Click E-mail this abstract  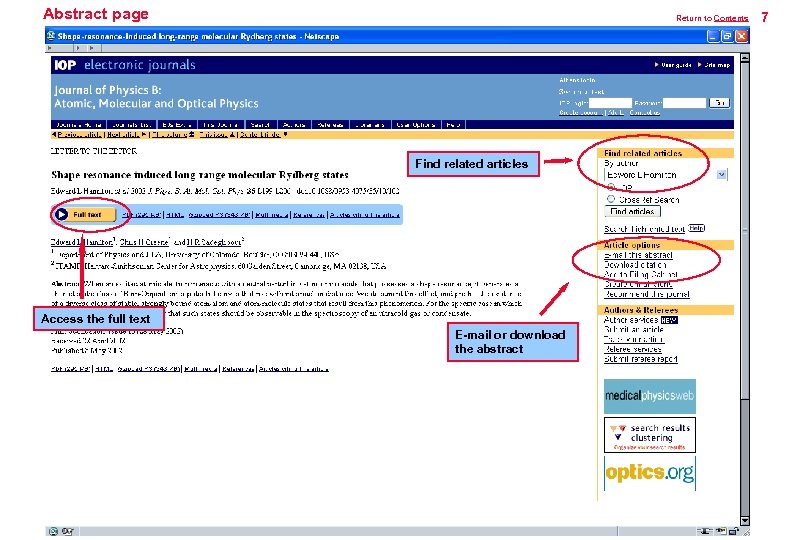638,255
